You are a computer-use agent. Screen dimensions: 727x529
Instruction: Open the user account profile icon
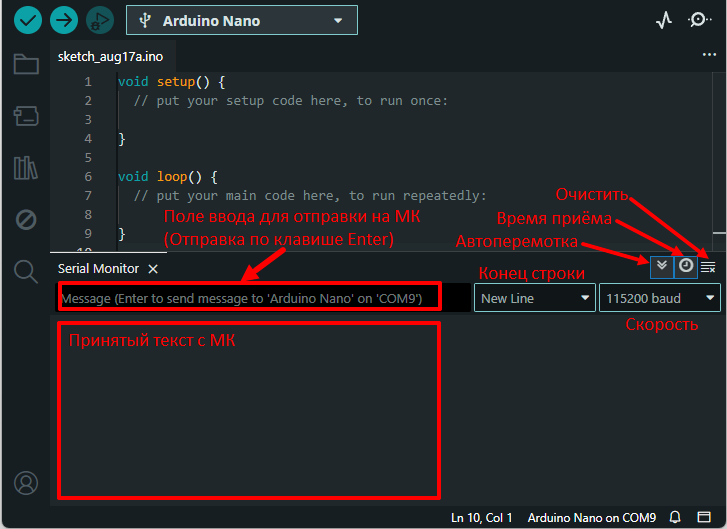(26, 483)
